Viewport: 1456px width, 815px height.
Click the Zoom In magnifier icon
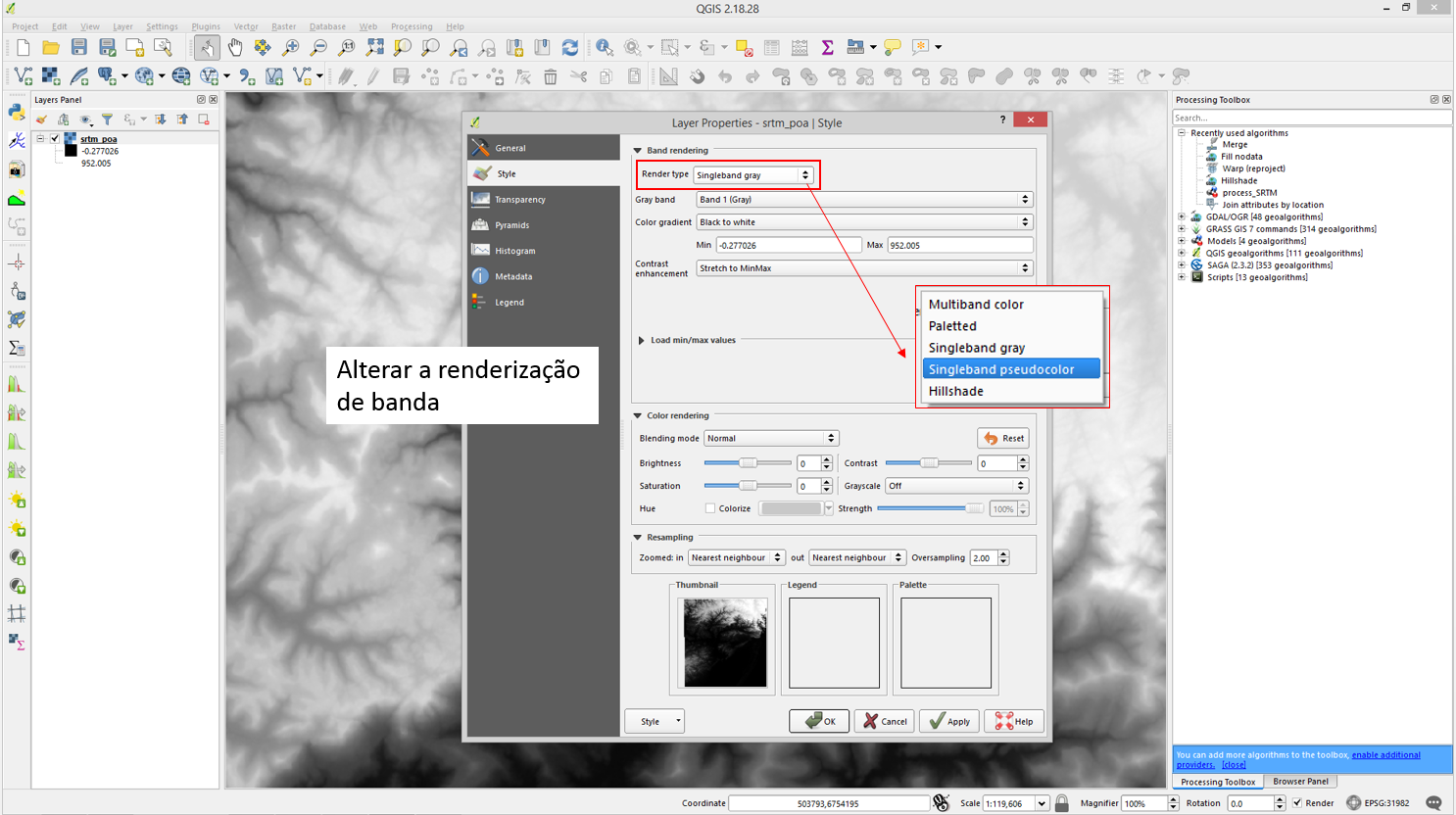tap(291, 47)
